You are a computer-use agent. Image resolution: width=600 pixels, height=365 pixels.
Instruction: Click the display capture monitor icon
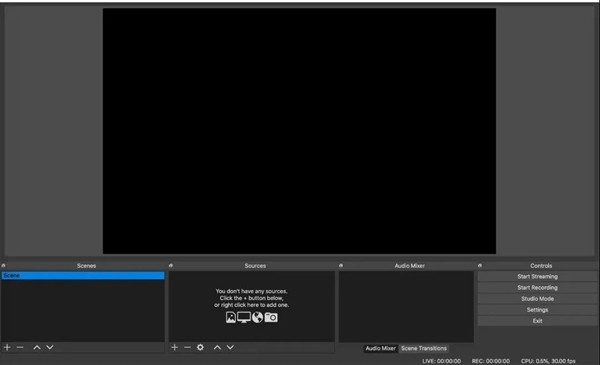[x=244, y=317]
